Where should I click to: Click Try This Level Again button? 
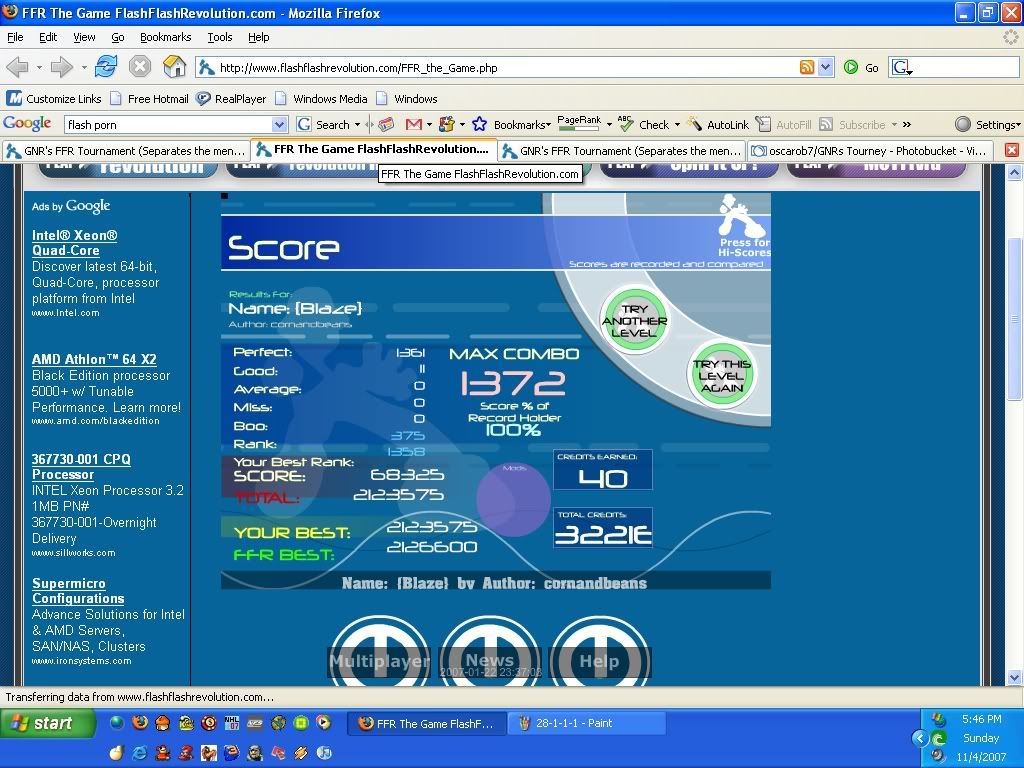click(721, 375)
